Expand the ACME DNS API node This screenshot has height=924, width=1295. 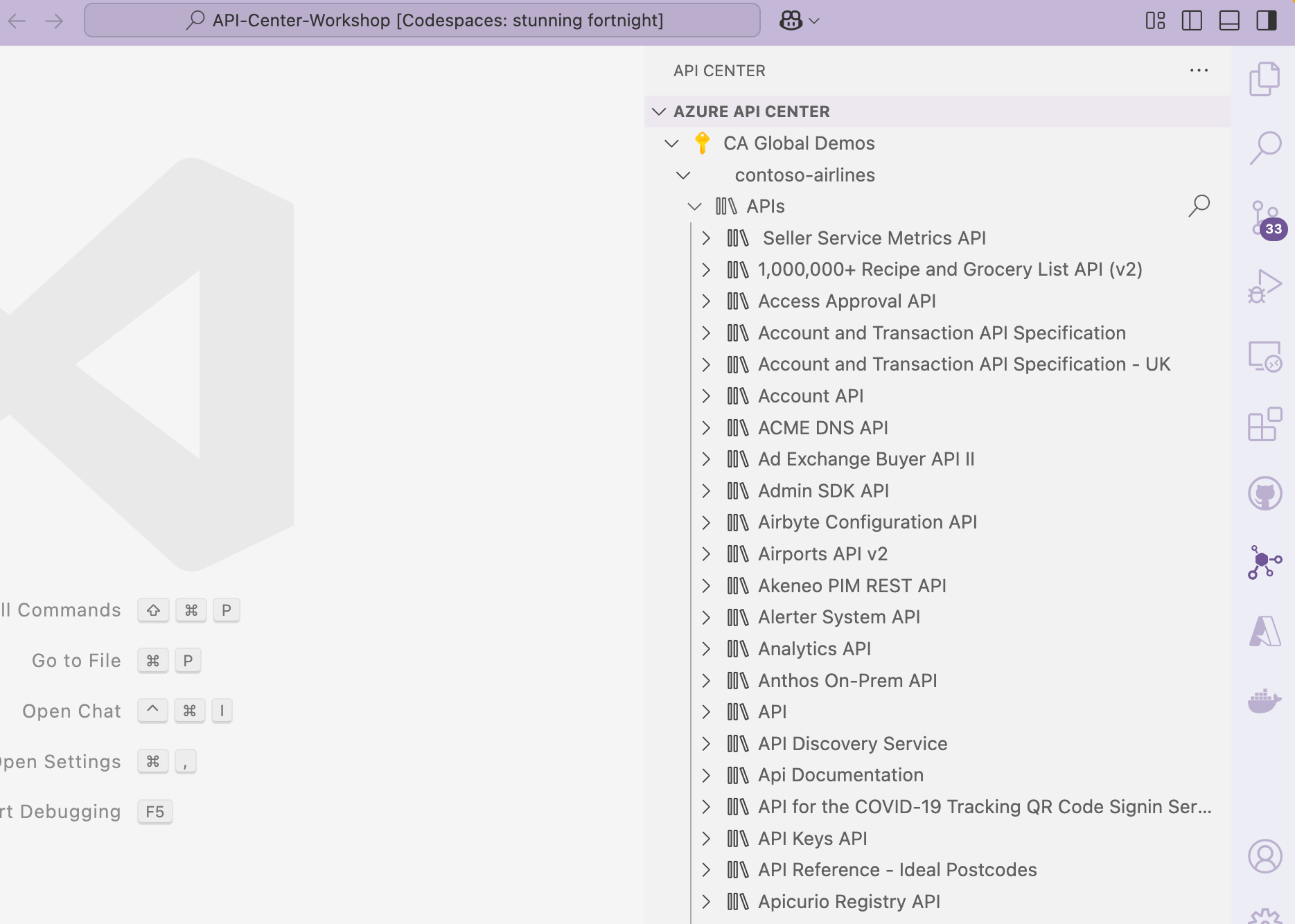pos(705,428)
